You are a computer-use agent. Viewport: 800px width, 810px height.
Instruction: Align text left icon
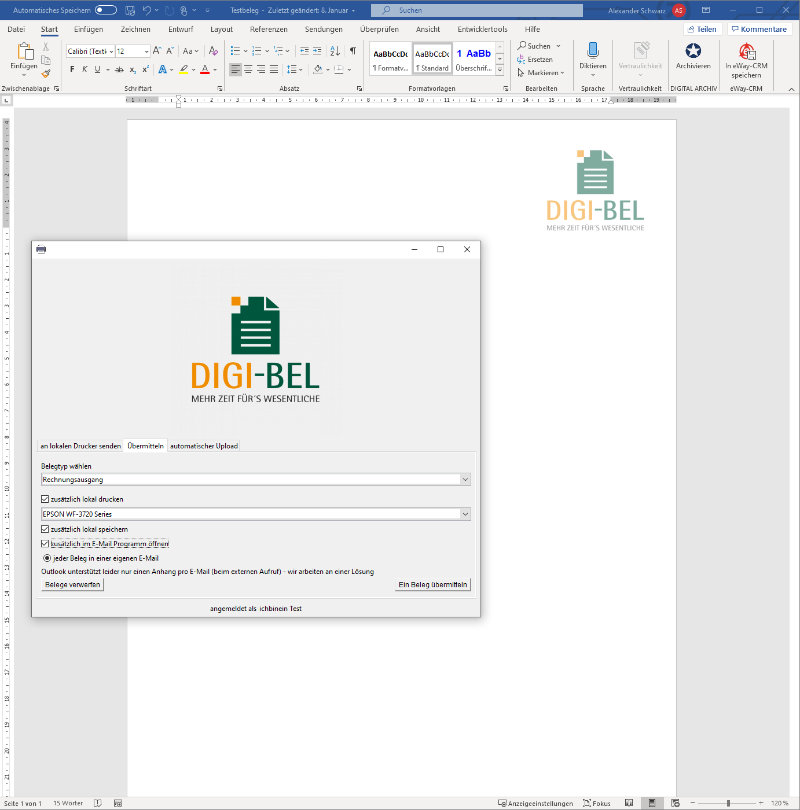coord(236,69)
